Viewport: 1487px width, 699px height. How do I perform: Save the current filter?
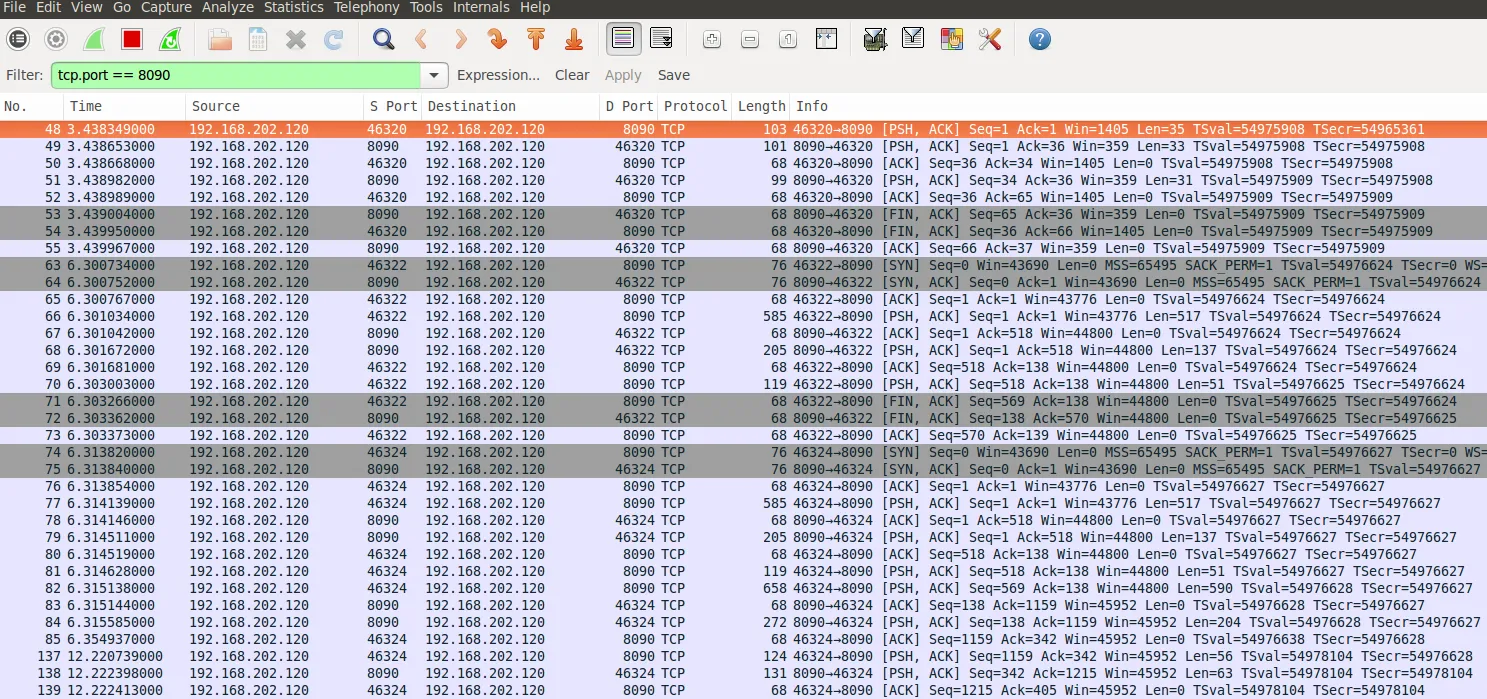(674, 75)
